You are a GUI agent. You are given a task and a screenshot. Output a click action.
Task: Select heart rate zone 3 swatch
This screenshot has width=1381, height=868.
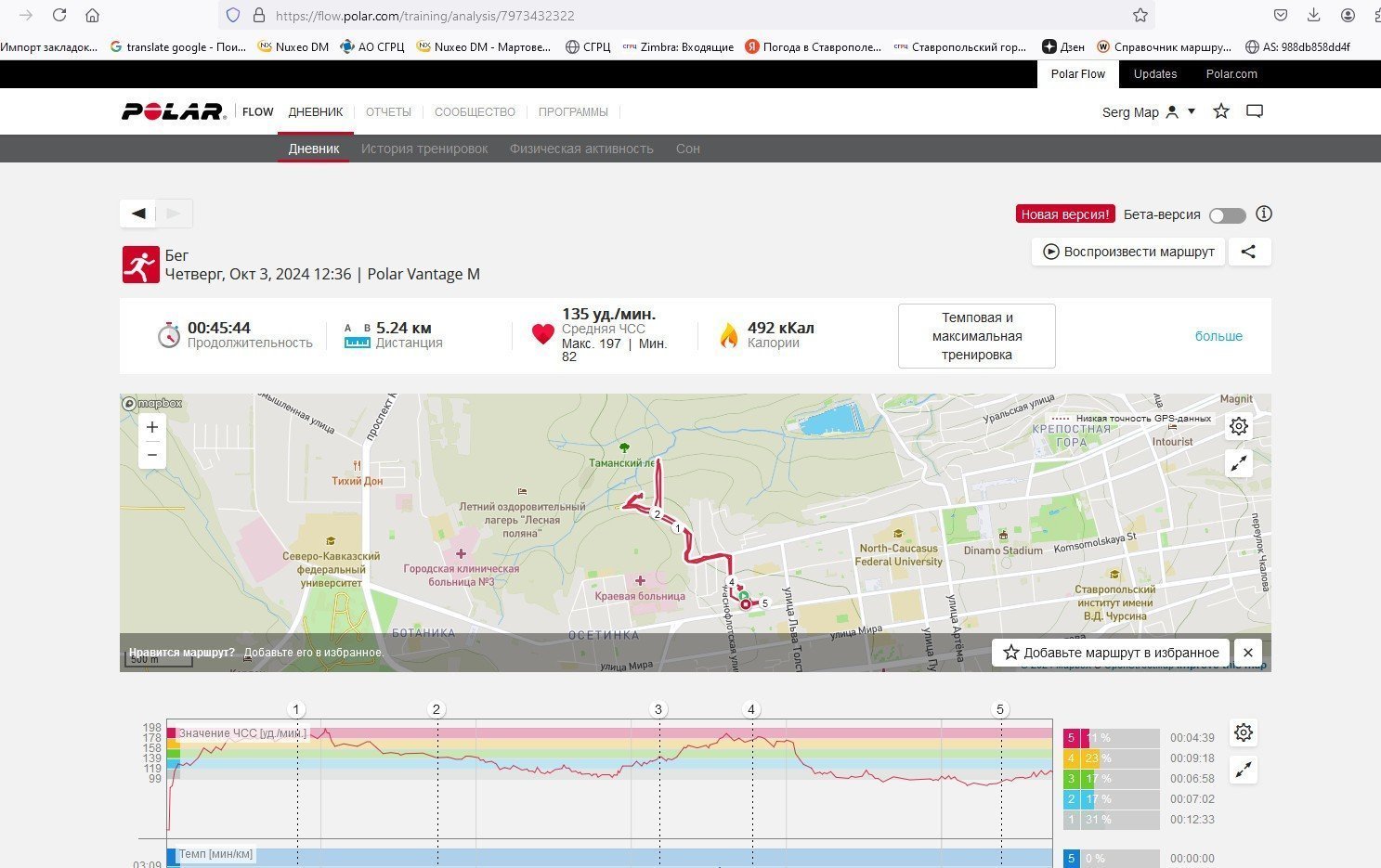1071,779
